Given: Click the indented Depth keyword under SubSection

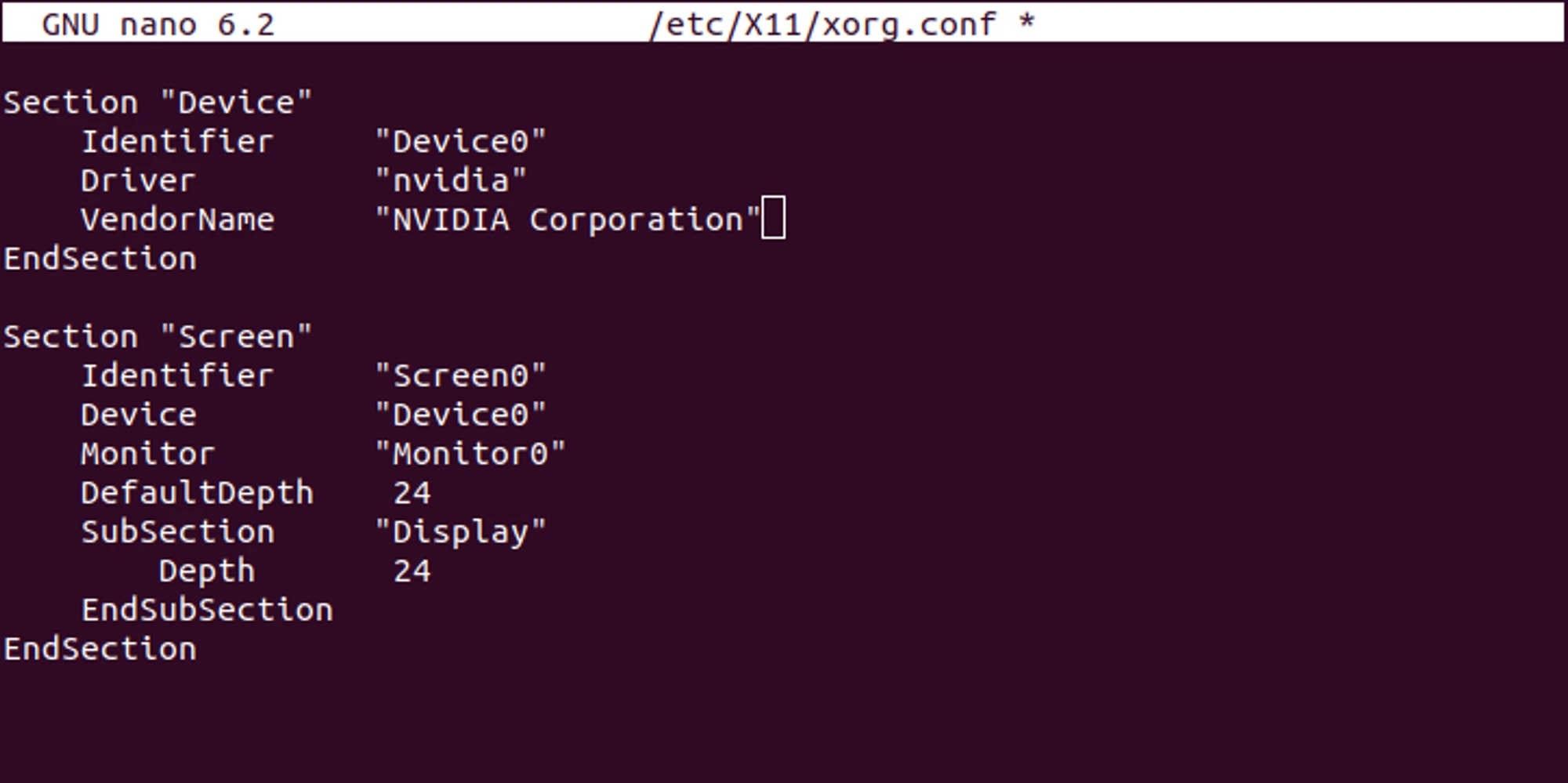Looking at the screenshot, I should pyautogui.click(x=207, y=571).
